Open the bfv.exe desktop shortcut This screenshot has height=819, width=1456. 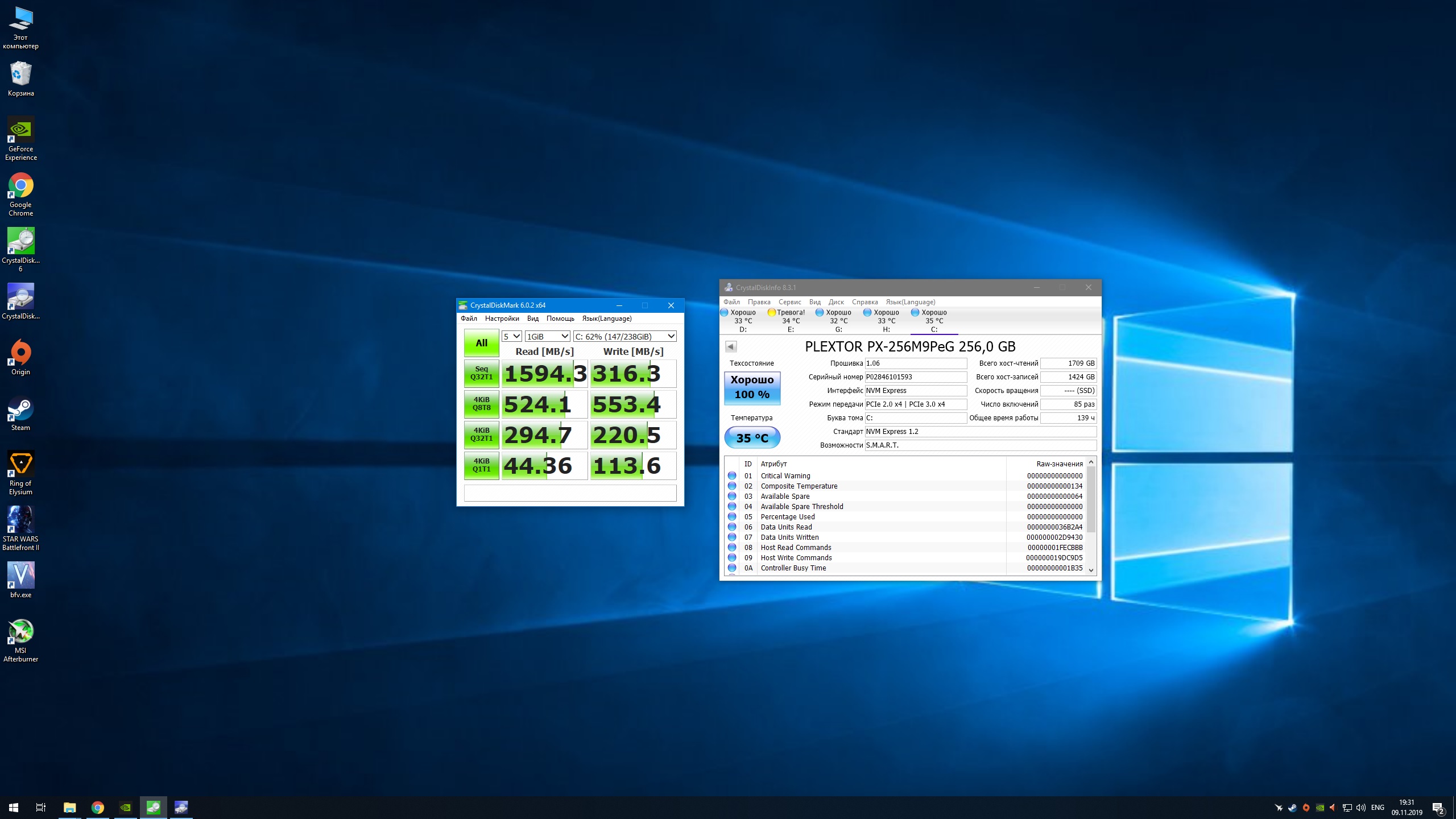coord(20,577)
